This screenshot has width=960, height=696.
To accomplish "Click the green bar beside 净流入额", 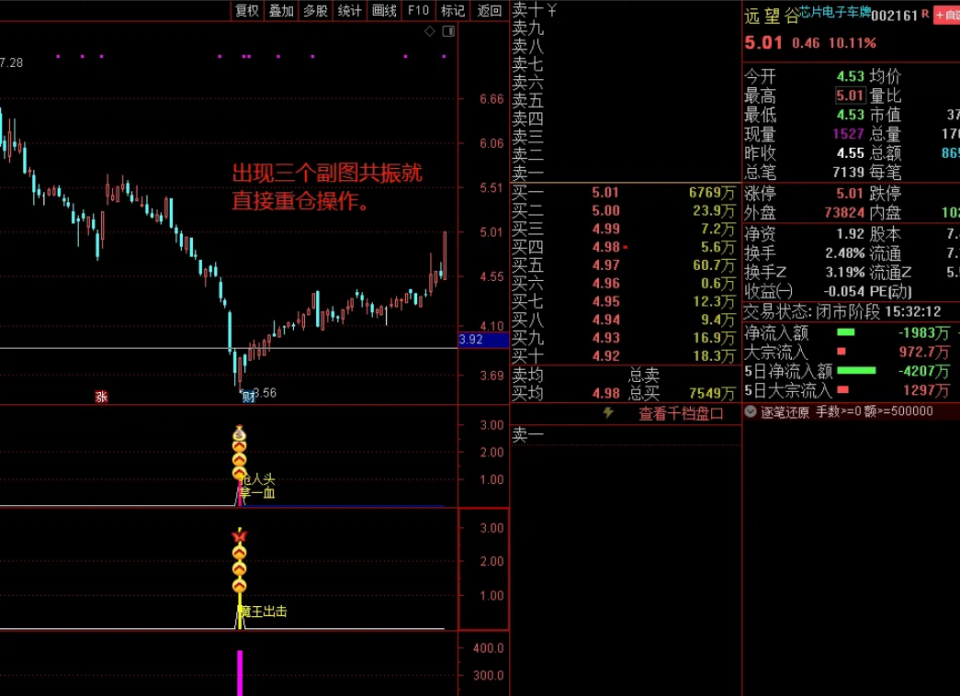I will [846, 332].
